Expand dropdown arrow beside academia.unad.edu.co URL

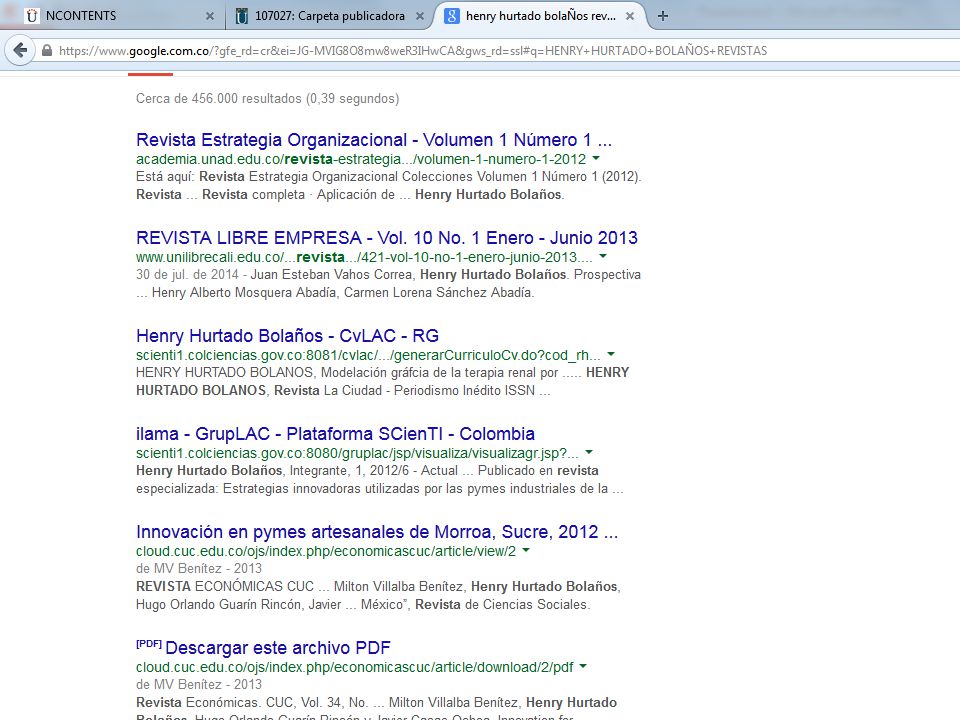(x=596, y=159)
